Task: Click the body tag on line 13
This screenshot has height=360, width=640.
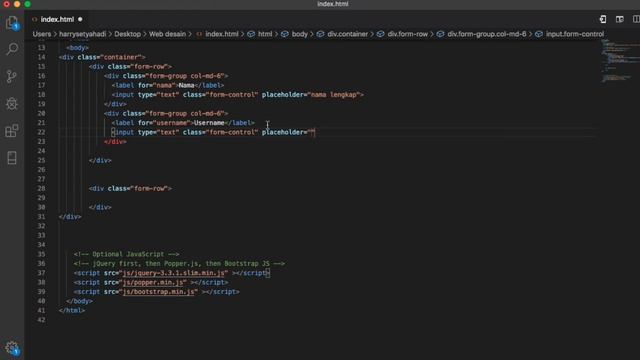Action: pyautogui.click(x=78, y=48)
